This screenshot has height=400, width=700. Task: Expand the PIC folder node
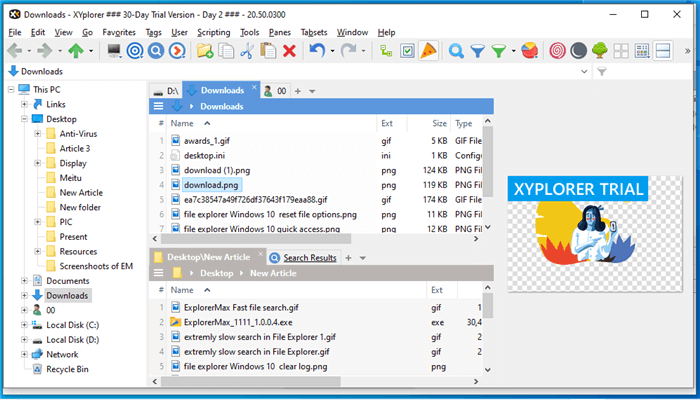coord(38,222)
